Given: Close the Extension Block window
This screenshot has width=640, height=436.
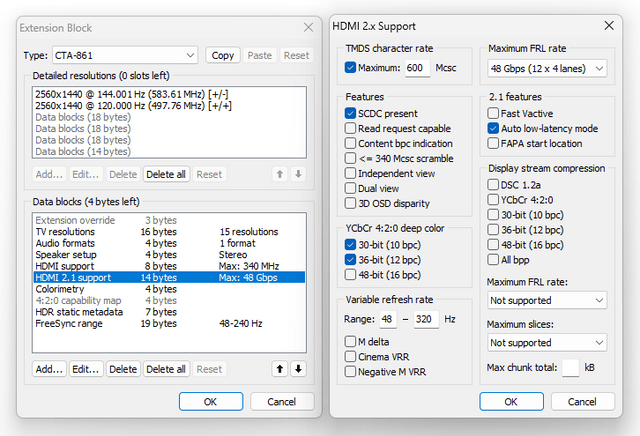Looking at the screenshot, I should click(308, 27).
